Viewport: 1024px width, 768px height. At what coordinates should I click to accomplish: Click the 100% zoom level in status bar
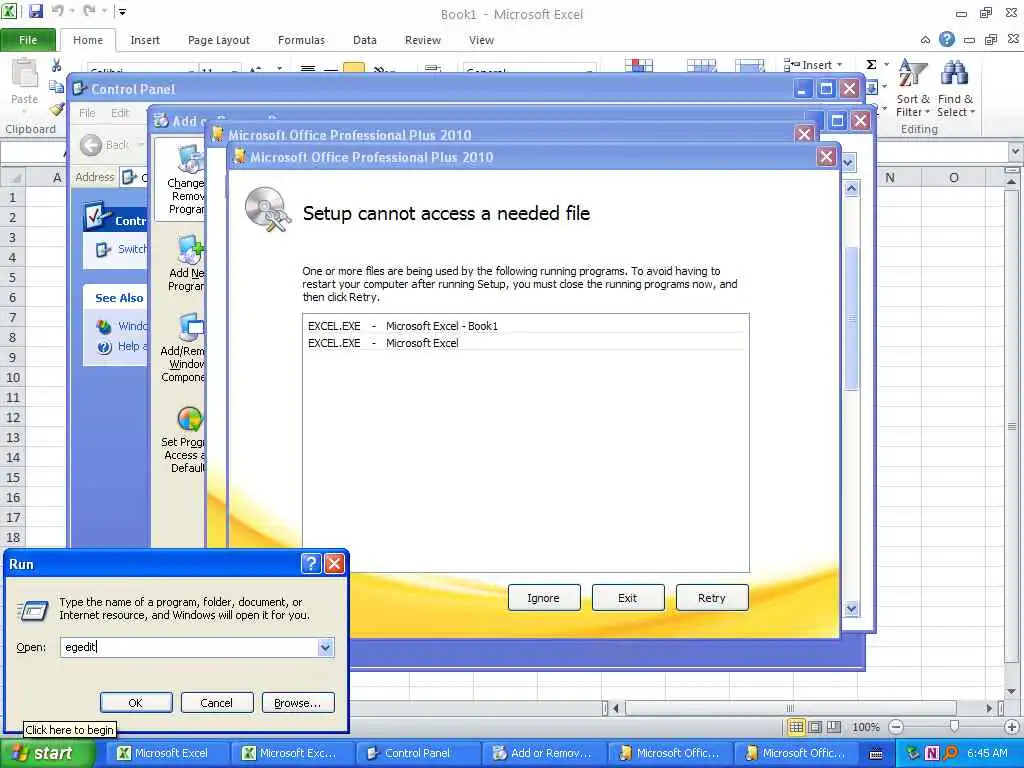pos(866,727)
